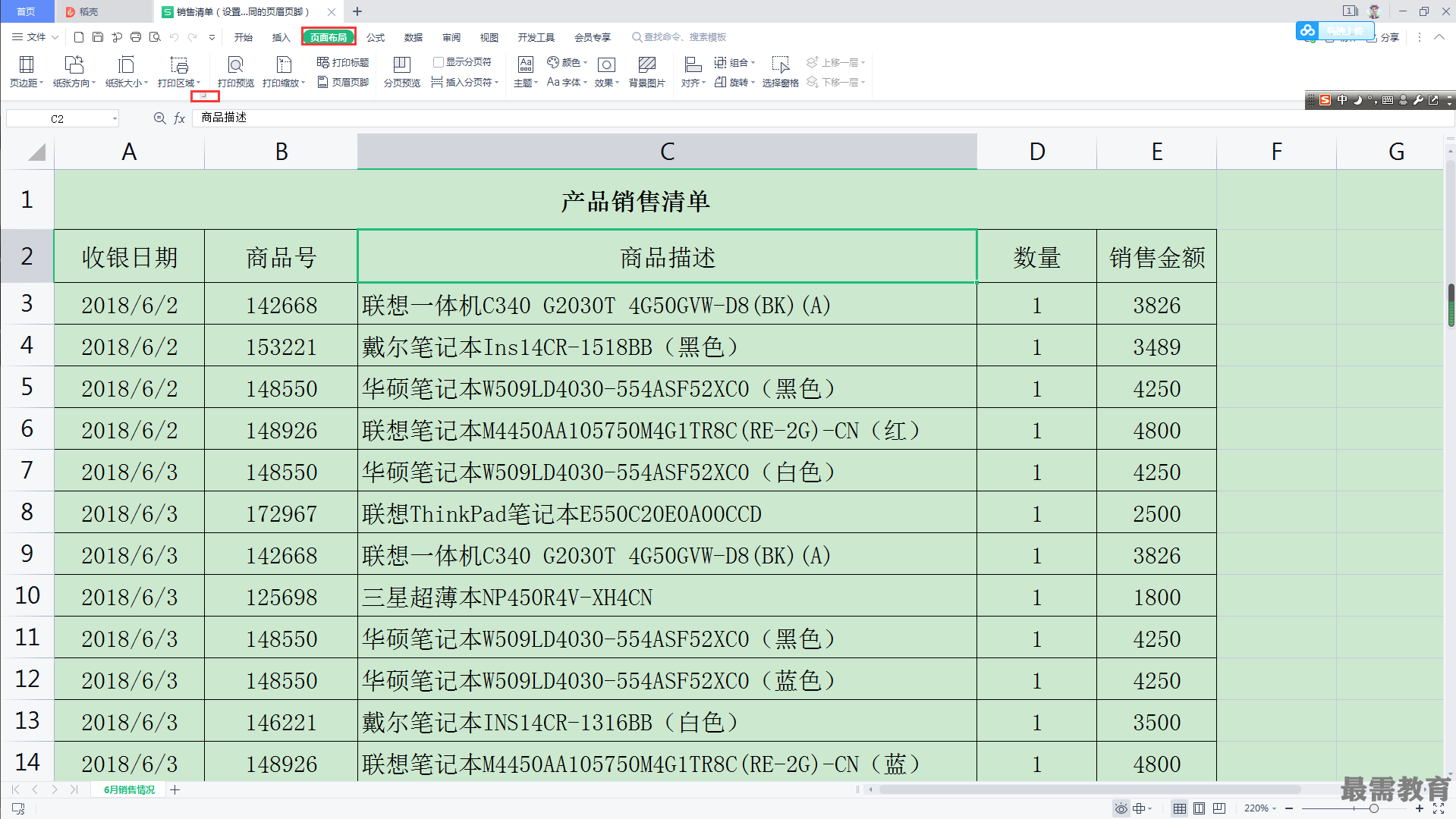Image resolution: width=1456 pixels, height=819 pixels.
Task: Select the 6月销售情况 sheet tab
Action: pyautogui.click(x=129, y=790)
